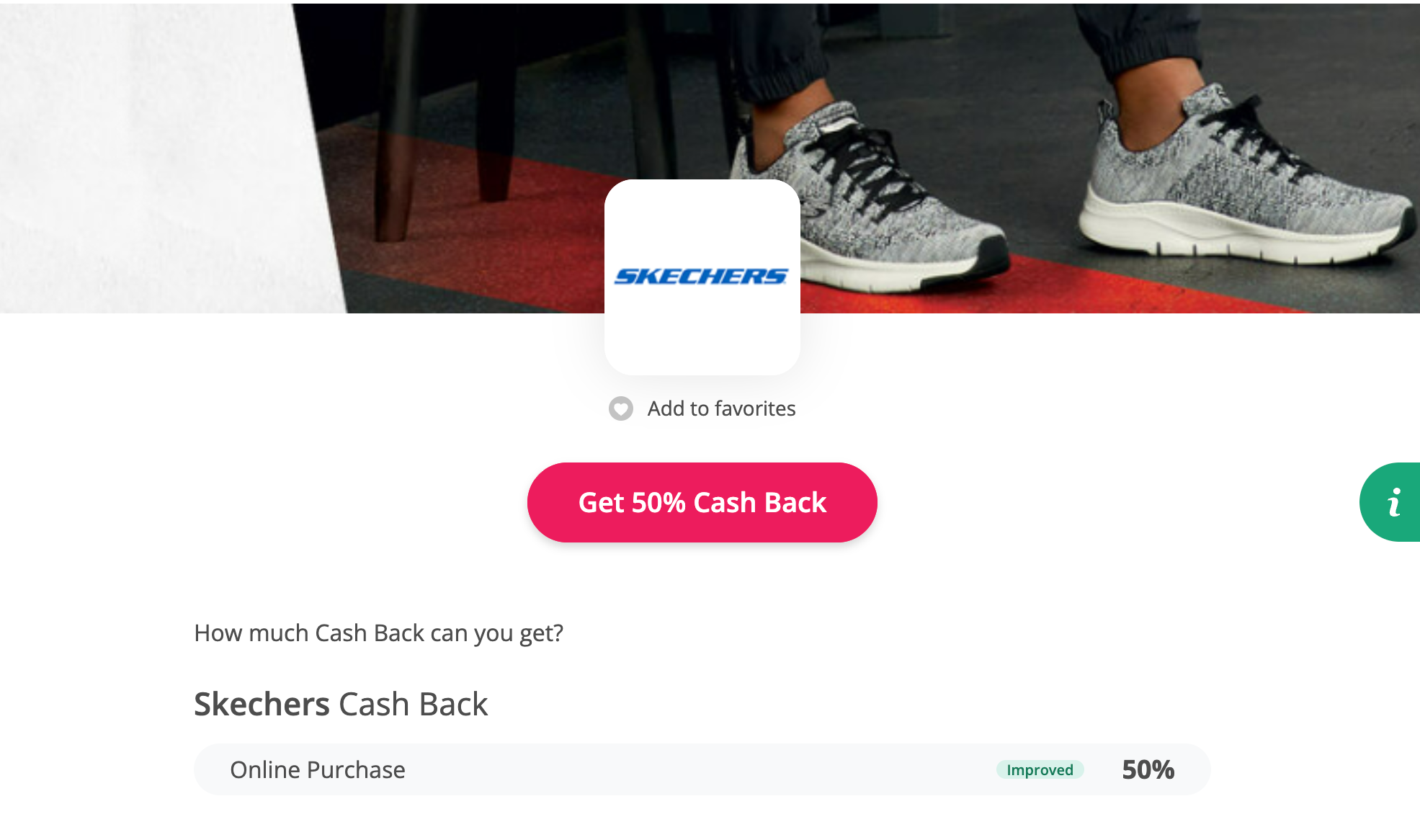Select the Online Purchase label
1420x840 pixels.
317,769
